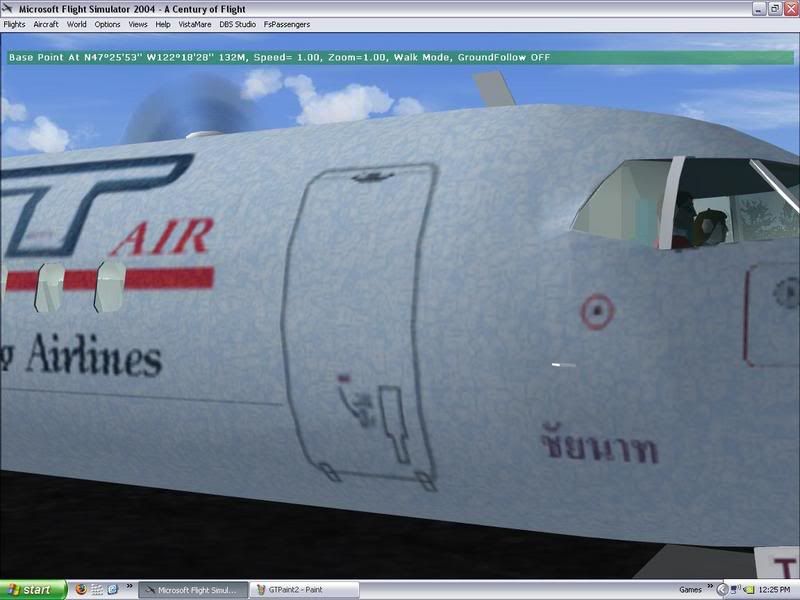
Task: Open the Flights menu
Action: coord(15,23)
